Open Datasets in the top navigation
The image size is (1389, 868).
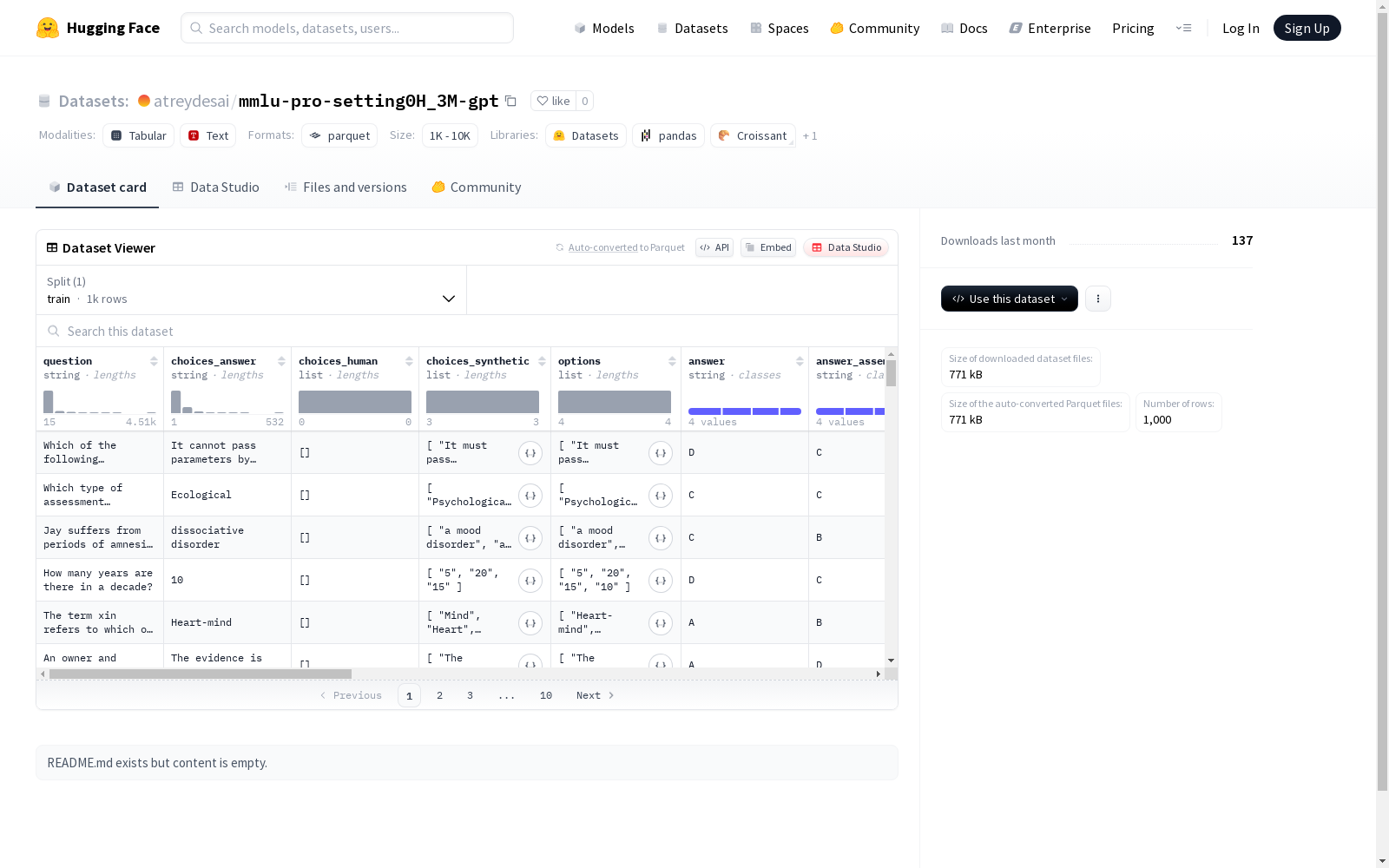tap(692, 28)
